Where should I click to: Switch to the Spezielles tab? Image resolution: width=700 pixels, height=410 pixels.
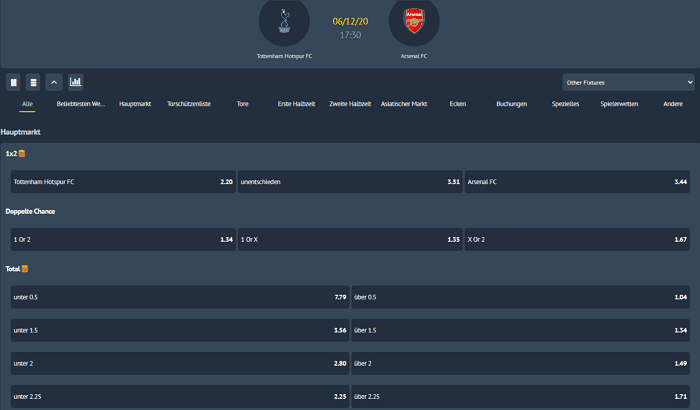pyautogui.click(x=565, y=104)
